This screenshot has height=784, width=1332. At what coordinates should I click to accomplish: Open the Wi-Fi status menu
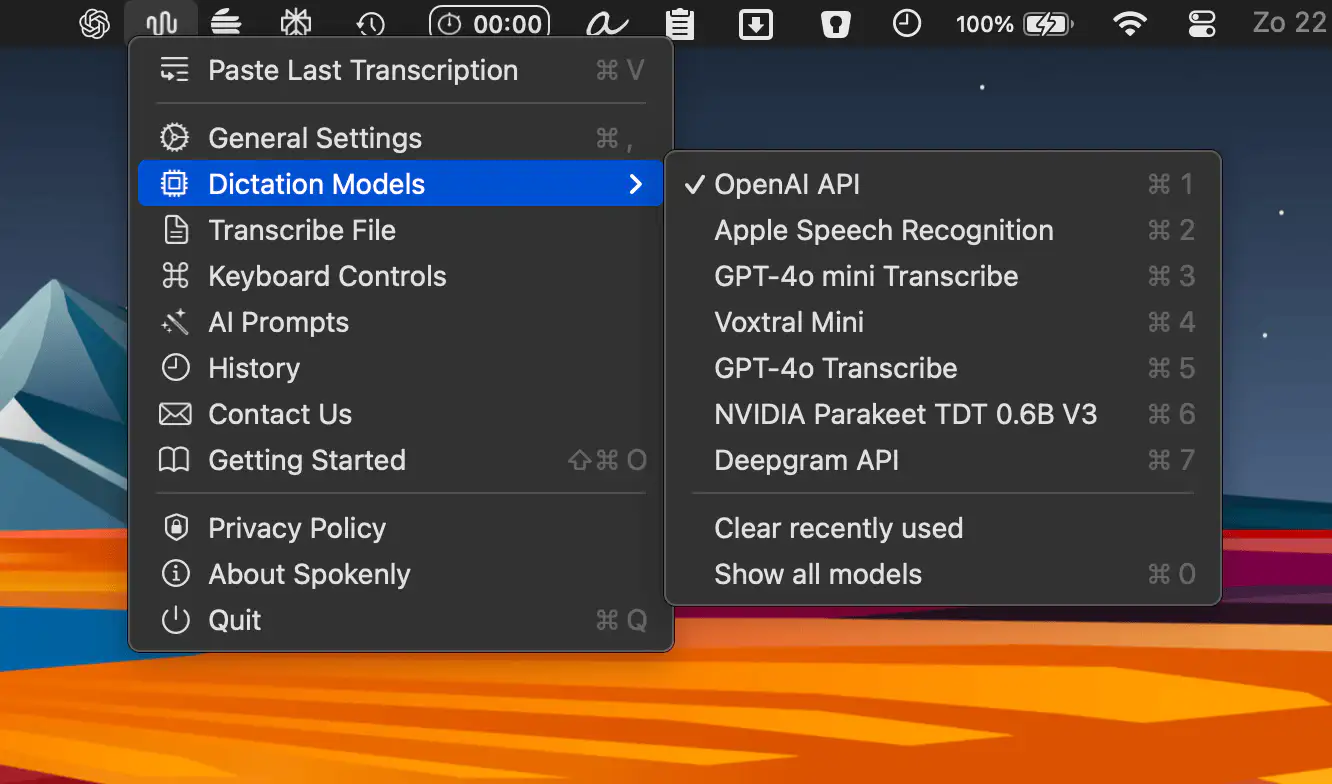coord(1130,23)
